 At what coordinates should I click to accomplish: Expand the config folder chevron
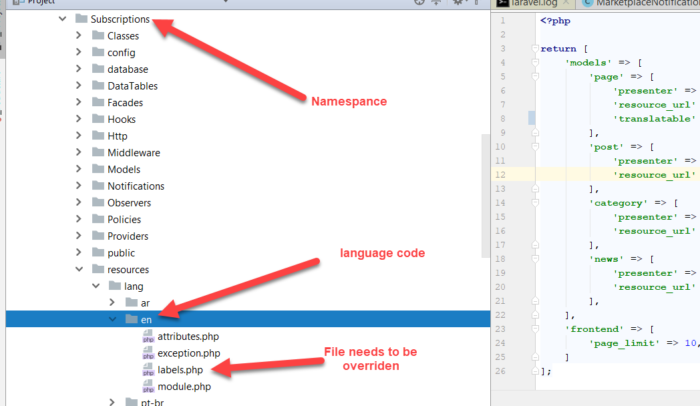click(x=79, y=52)
